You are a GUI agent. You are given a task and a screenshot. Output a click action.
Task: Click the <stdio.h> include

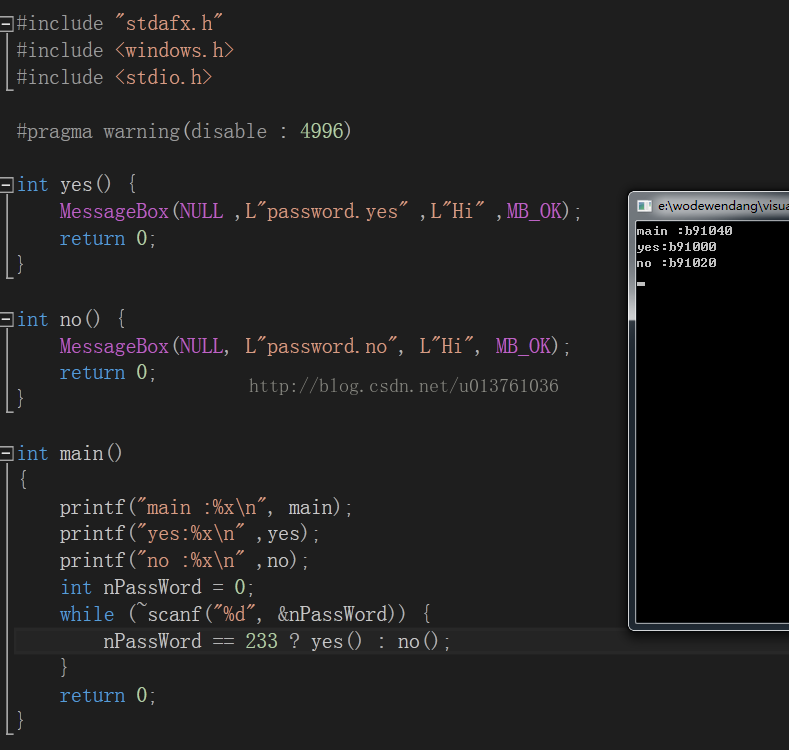pyautogui.click(x=164, y=78)
